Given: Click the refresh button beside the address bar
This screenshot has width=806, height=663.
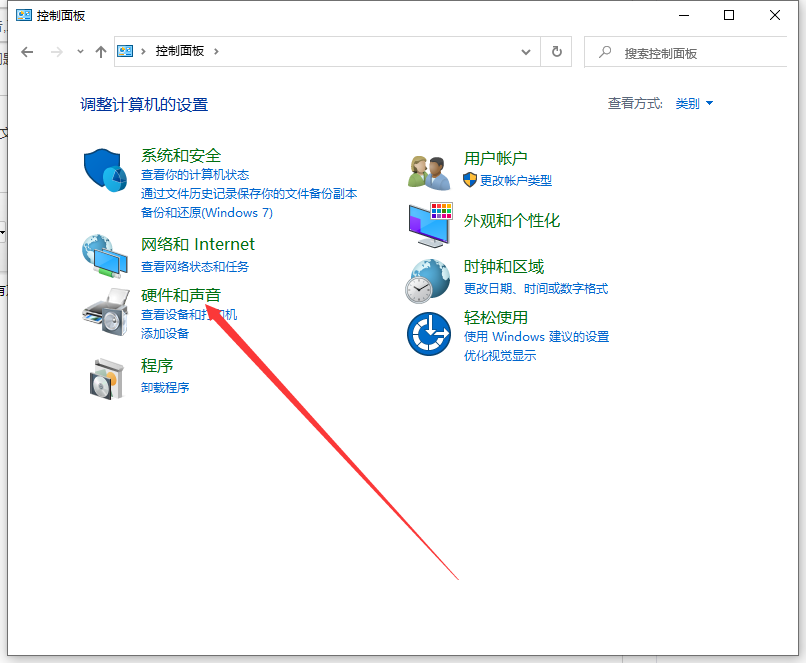Looking at the screenshot, I should [x=556, y=52].
